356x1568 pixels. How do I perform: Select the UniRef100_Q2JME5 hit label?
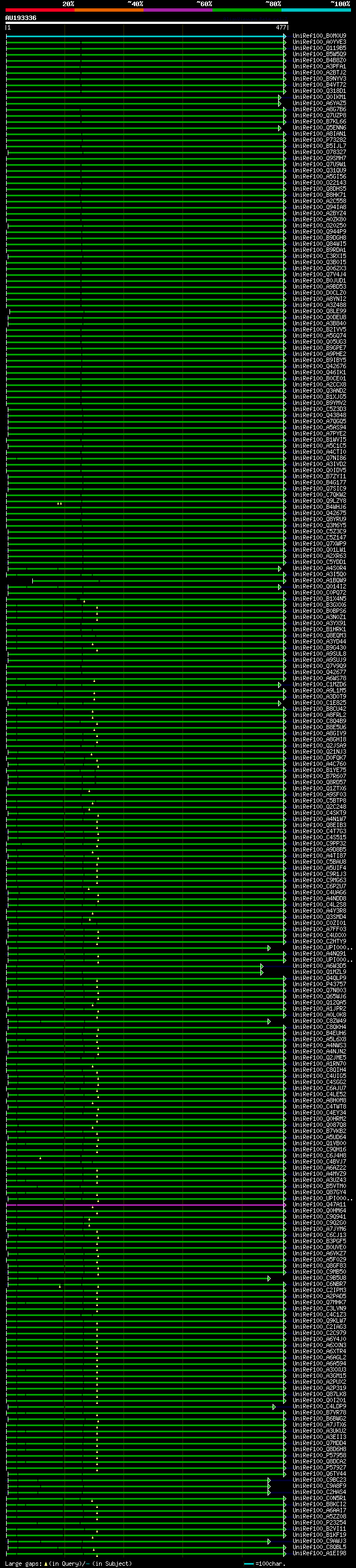319,1057
